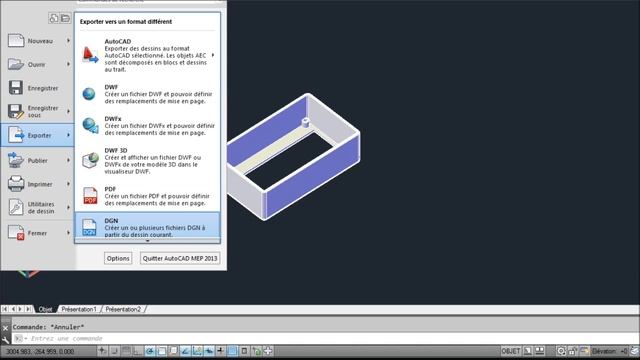The height and width of the screenshot is (360, 640).
Task: Switch to the Présentation1 layout tab
Action: click(x=79, y=309)
